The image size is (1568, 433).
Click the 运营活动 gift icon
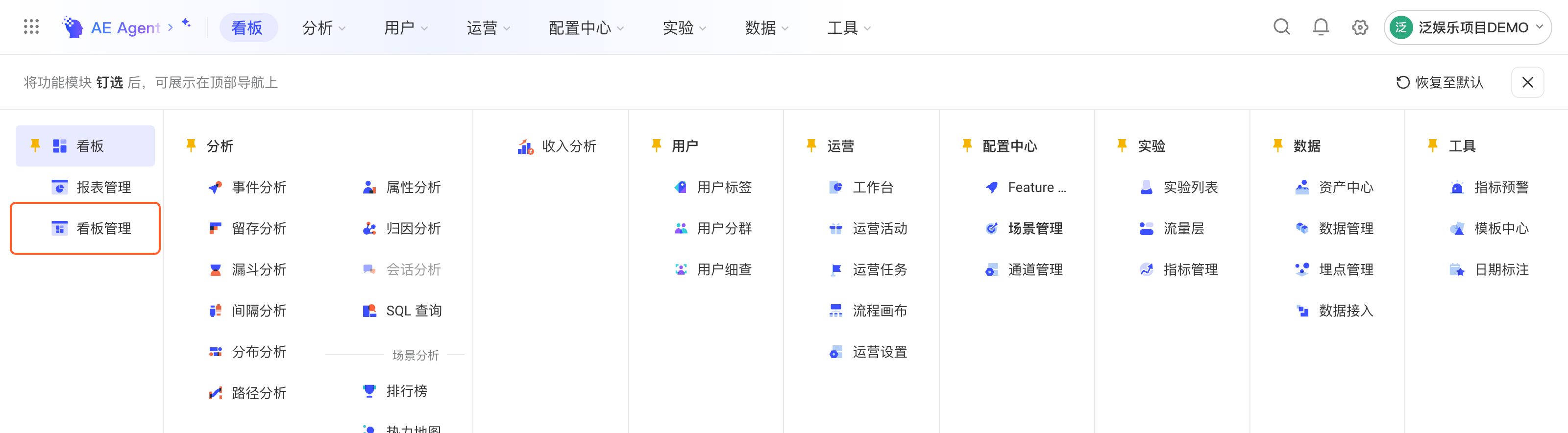(x=836, y=228)
